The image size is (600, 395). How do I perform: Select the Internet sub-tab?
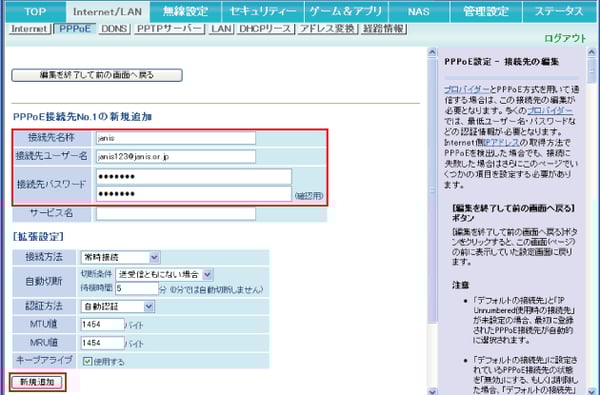pos(29,29)
